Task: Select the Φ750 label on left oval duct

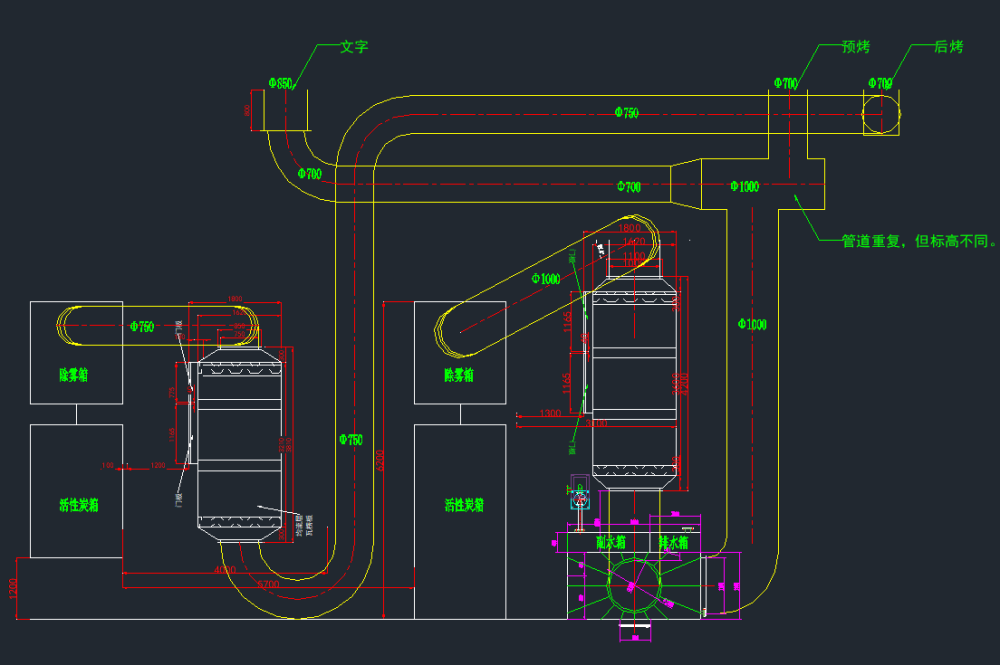Action: (142, 327)
